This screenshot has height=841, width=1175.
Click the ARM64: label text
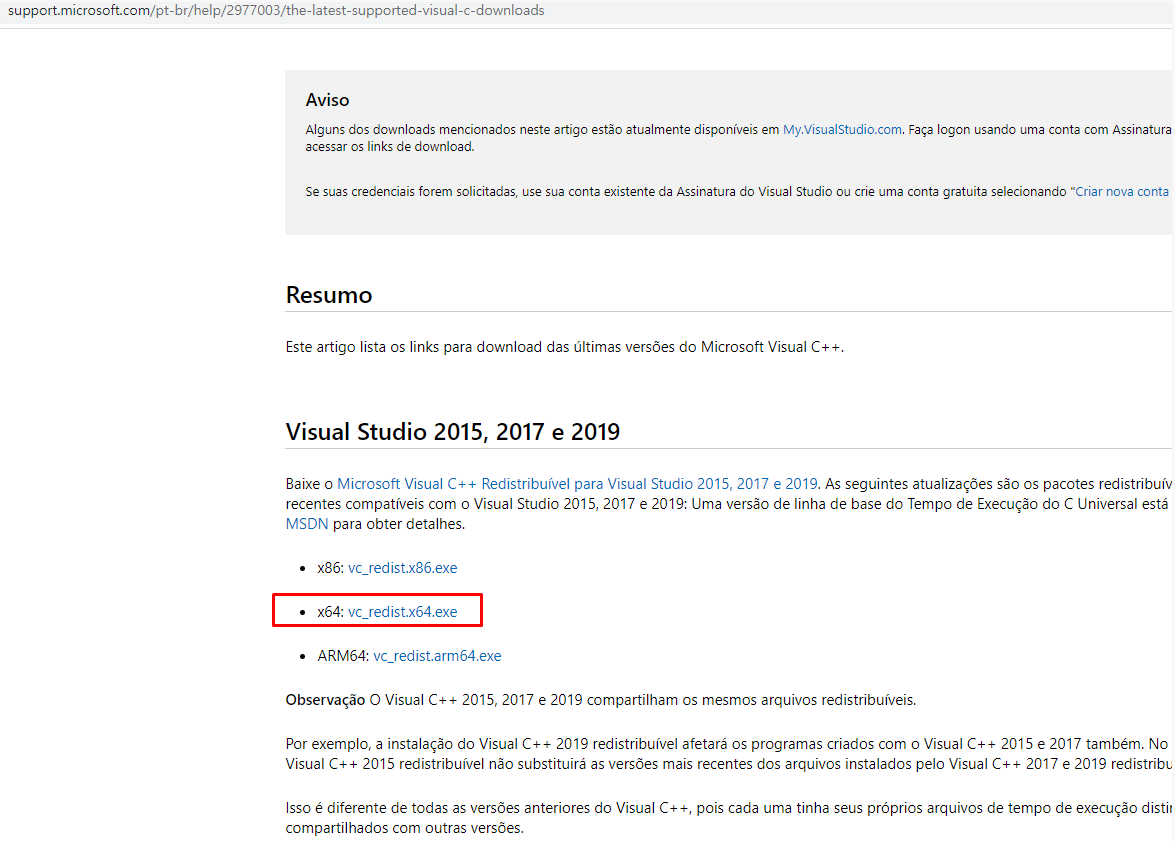(343, 657)
